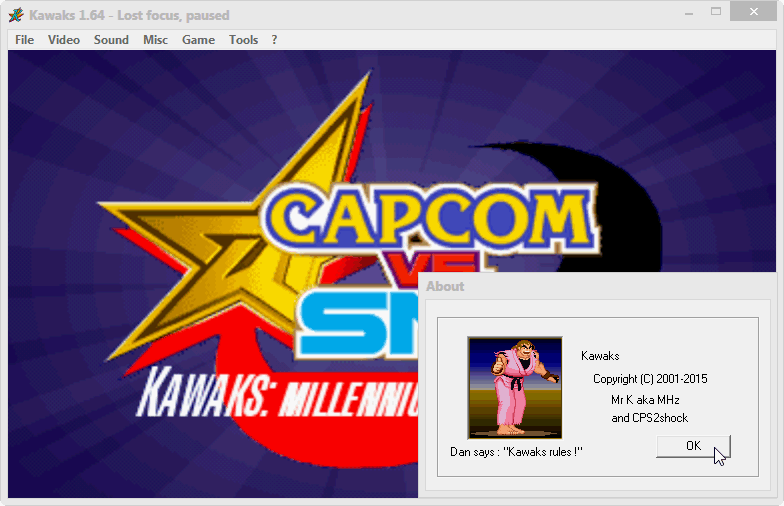Open the ? help menu
The image size is (784, 506).
tap(274, 40)
